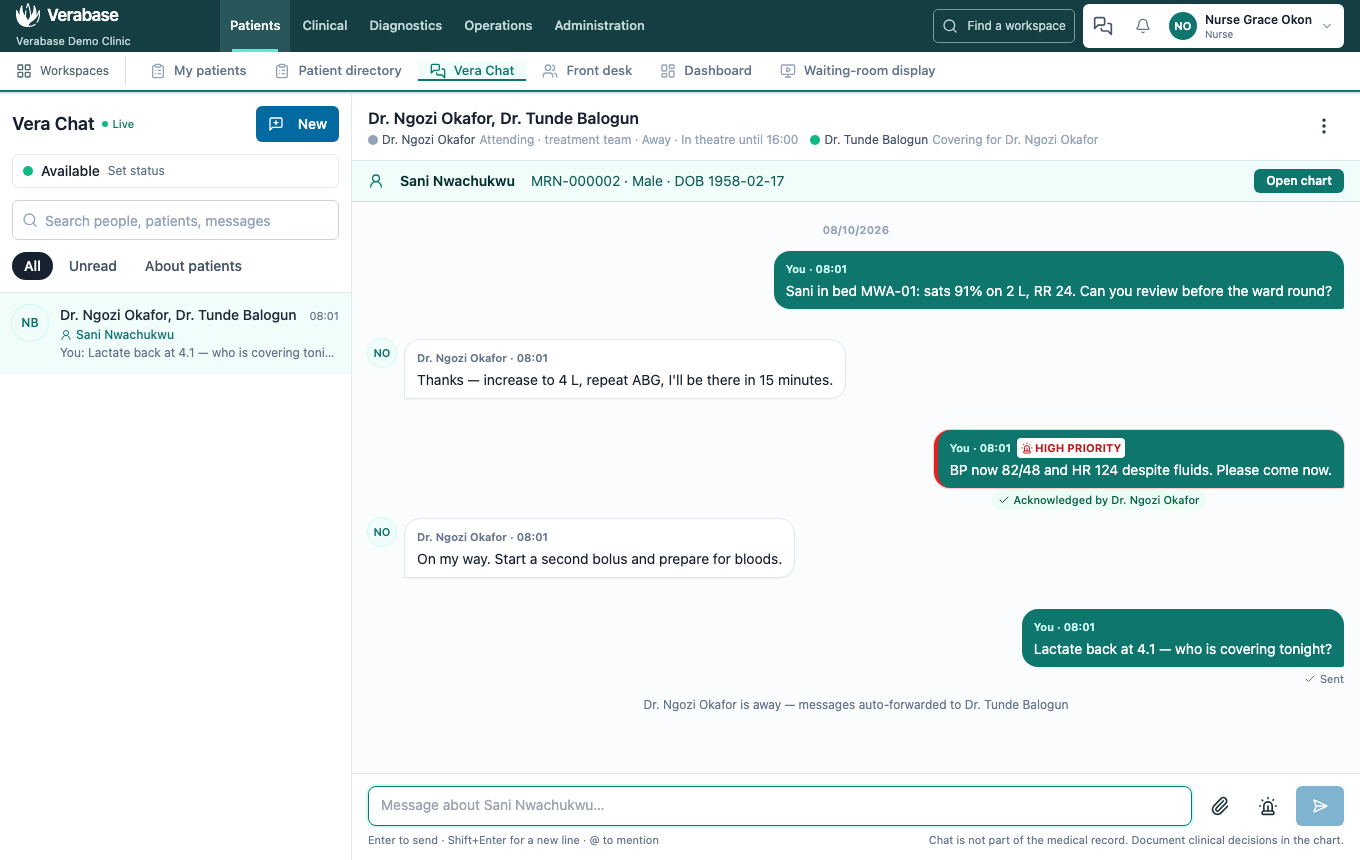Click the Verabase logo icon

(x=28, y=16)
